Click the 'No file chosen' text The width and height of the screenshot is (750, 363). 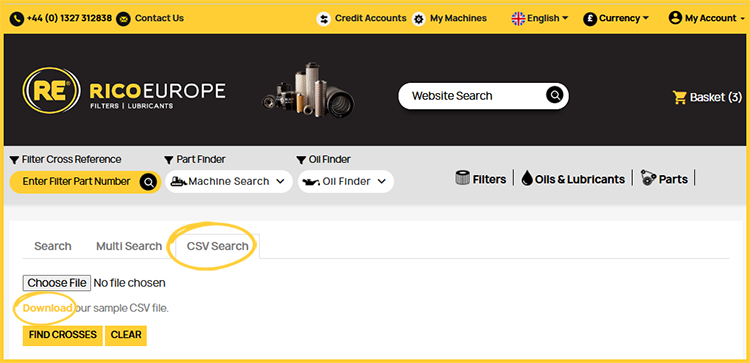pyautogui.click(x=129, y=283)
